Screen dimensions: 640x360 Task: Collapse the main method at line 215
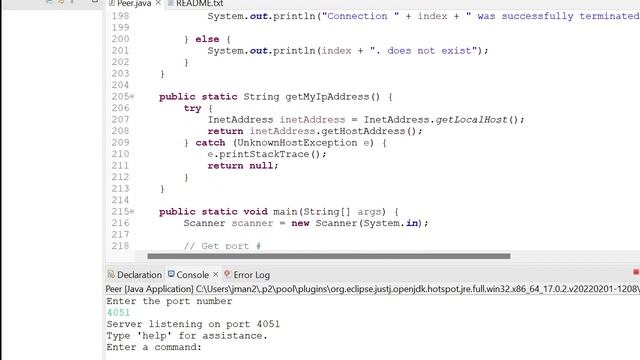(132, 211)
